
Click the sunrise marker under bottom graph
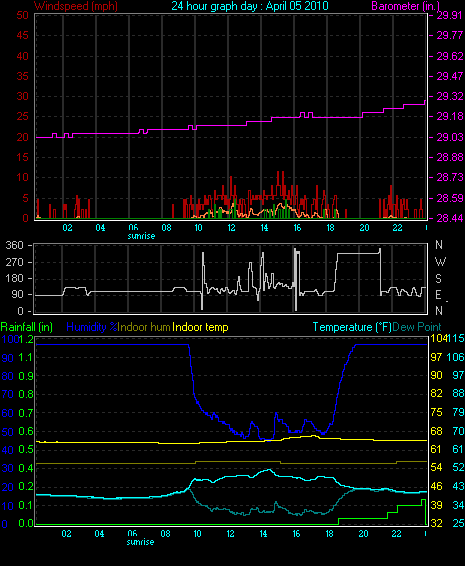(140, 542)
